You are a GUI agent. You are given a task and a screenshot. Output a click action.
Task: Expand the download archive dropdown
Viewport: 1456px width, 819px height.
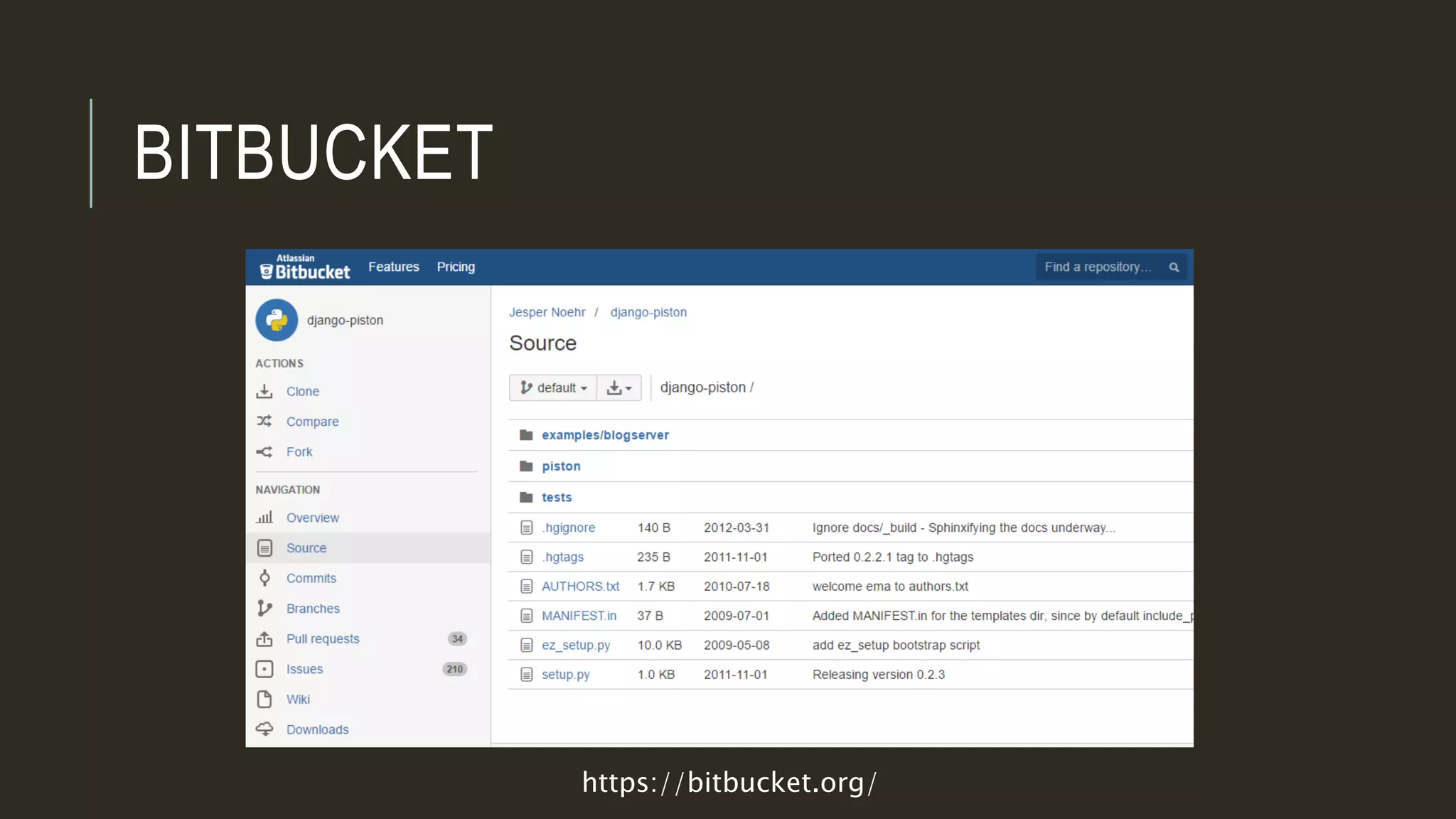[619, 387]
